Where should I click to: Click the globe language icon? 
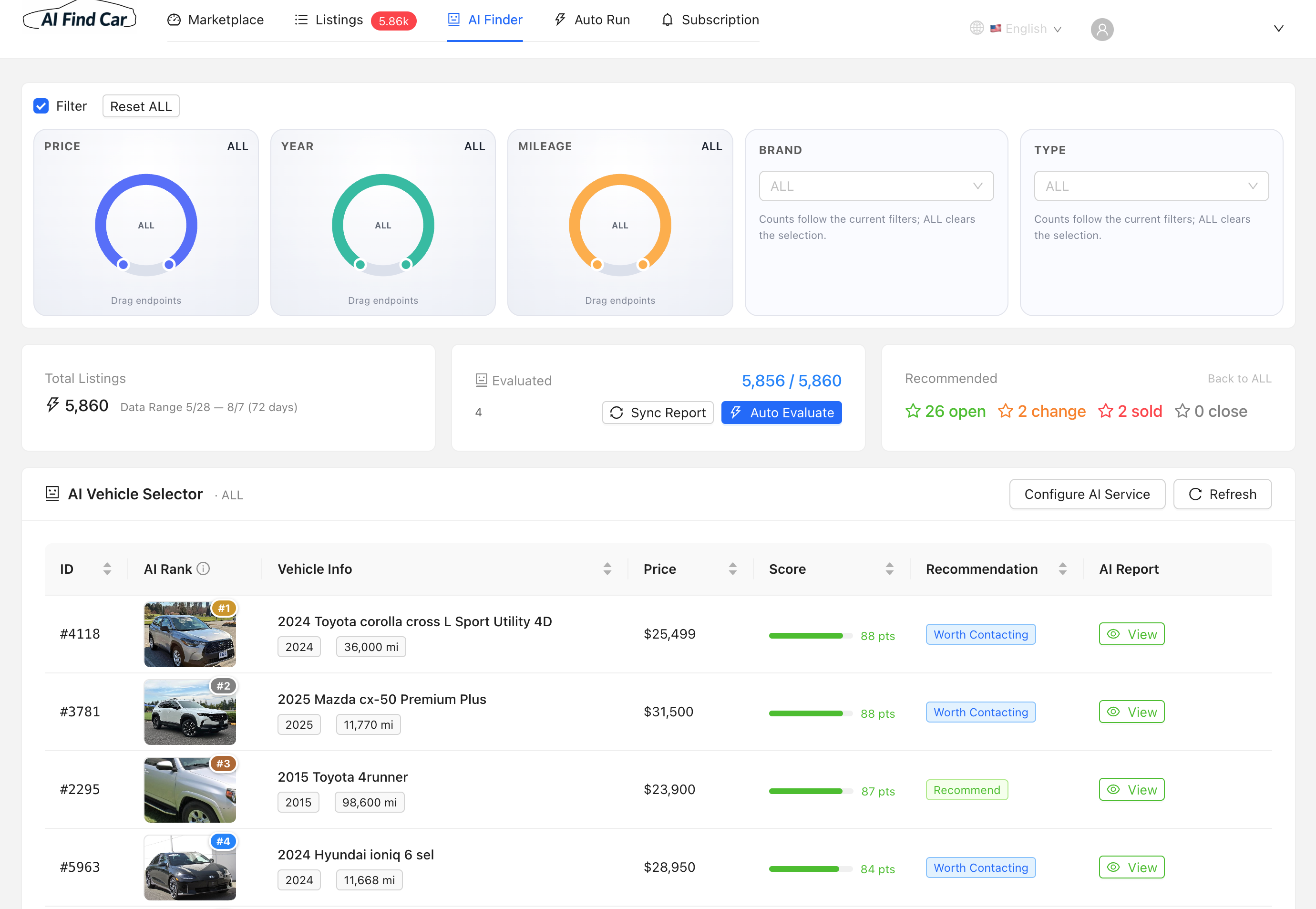[977, 28]
